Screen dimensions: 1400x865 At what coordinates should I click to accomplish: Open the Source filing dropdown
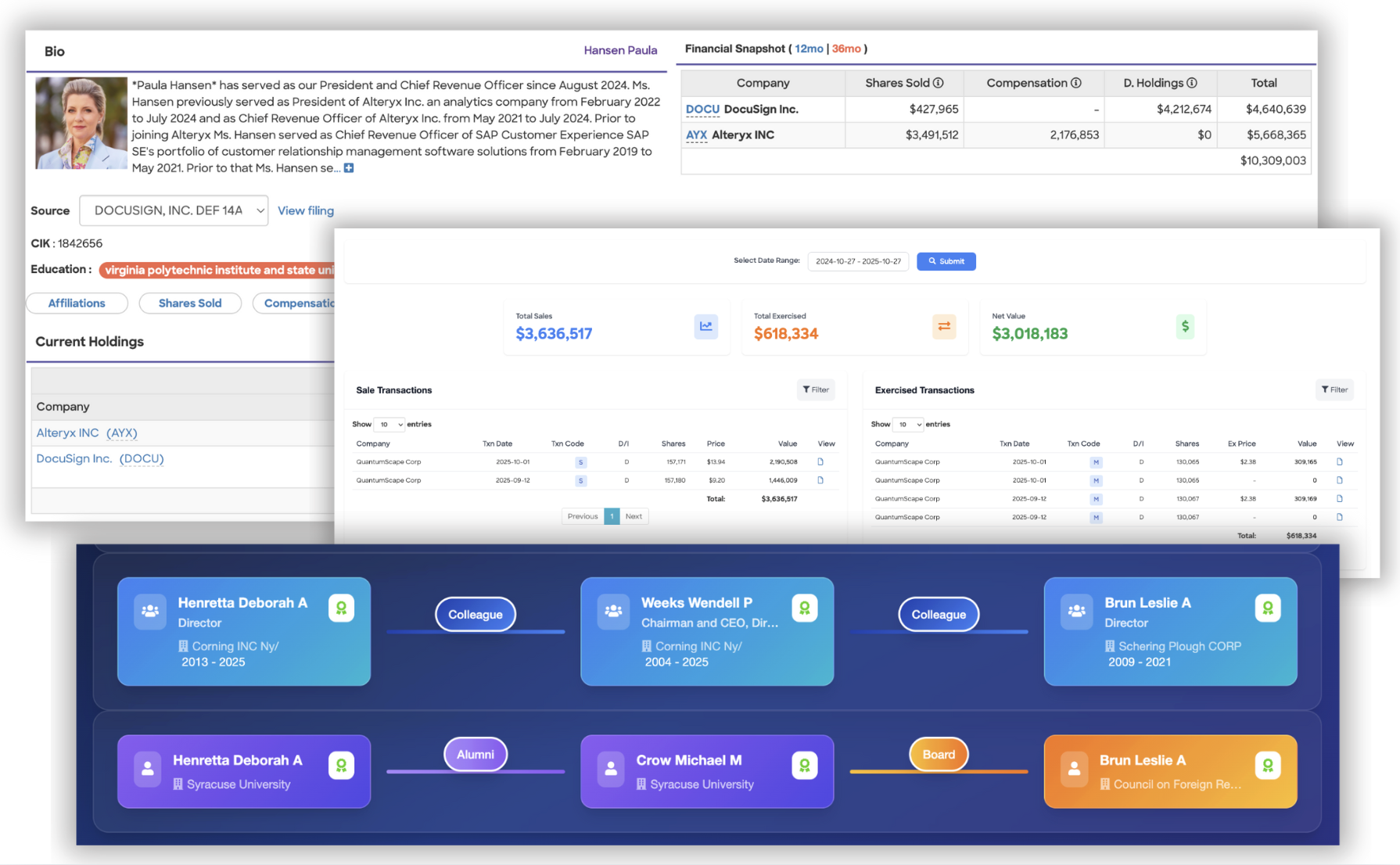(174, 210)
